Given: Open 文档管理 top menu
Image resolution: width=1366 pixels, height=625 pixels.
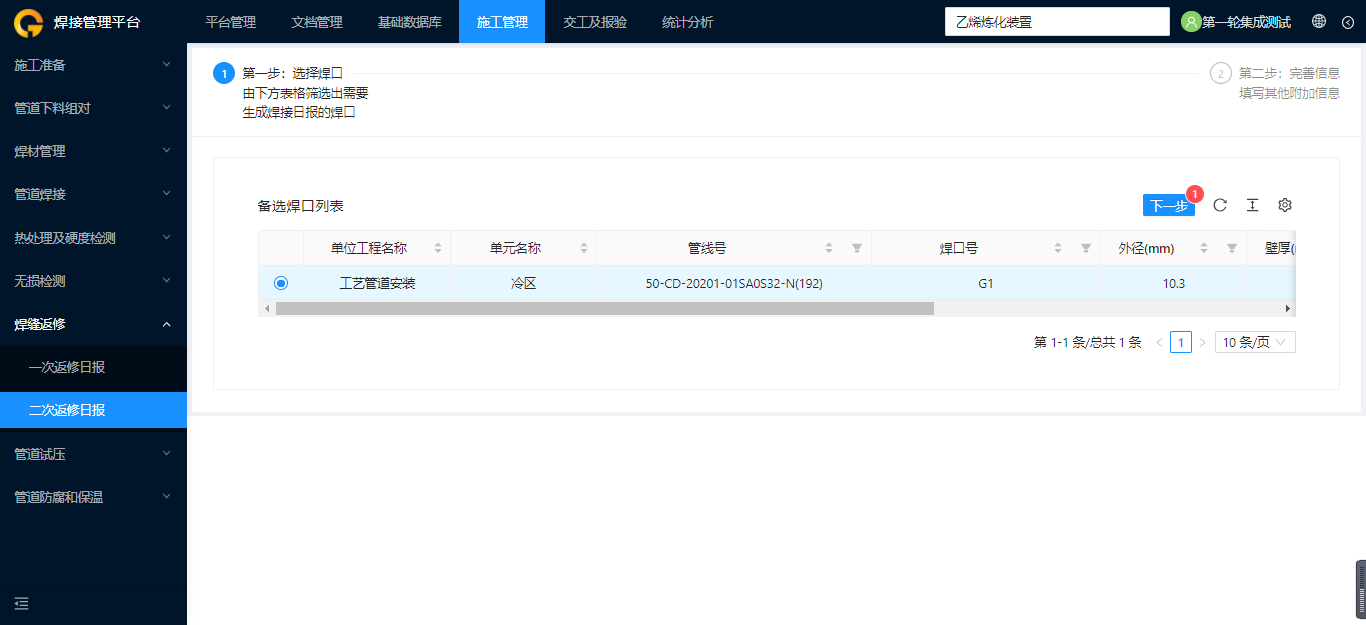Looking at the screenshot, I should (x=316, y=22).
